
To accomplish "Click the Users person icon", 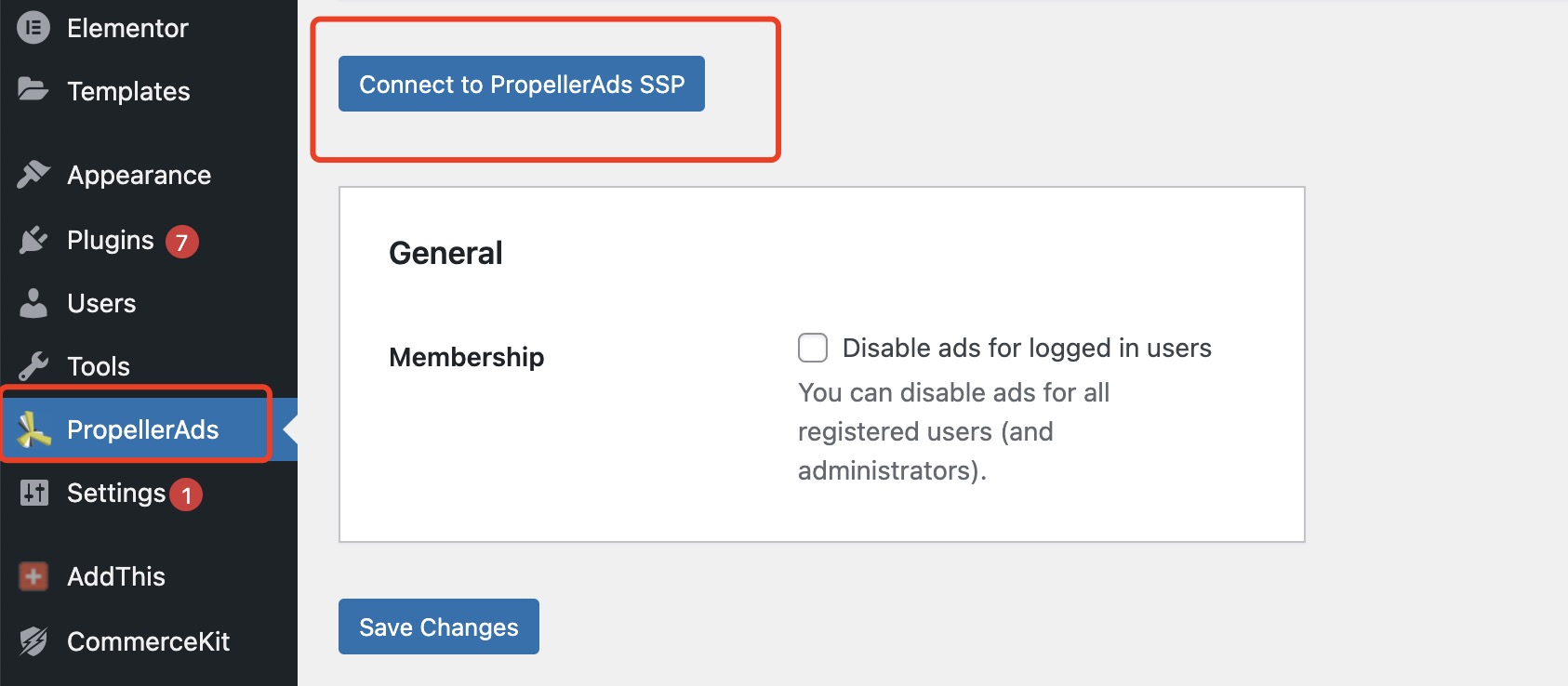I will click(33, 303).
